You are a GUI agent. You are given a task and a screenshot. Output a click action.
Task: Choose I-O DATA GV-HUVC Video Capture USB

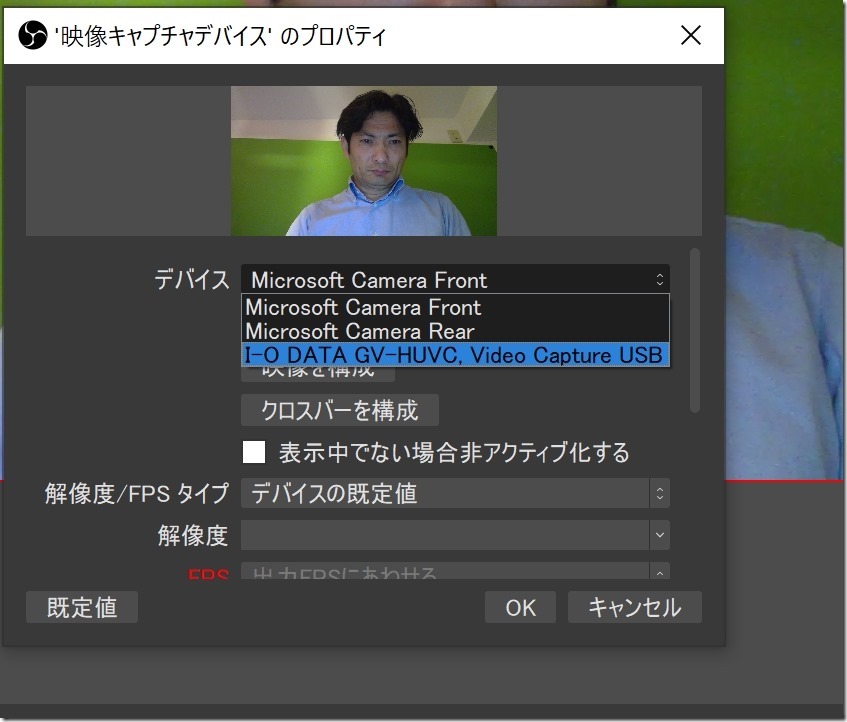click(x=455, y=355)
